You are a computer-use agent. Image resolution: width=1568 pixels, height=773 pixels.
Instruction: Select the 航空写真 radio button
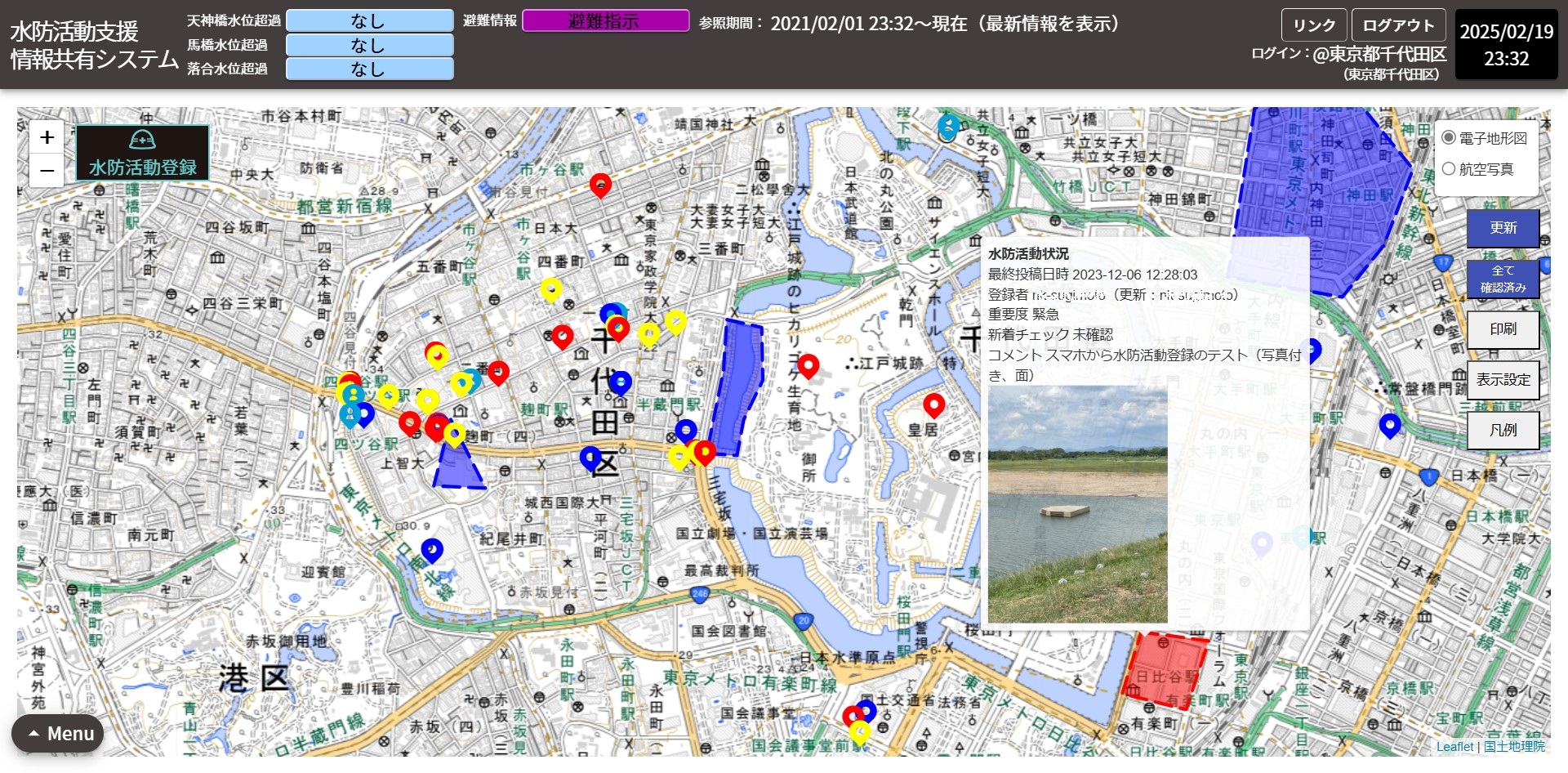(x=1449, y=169)
